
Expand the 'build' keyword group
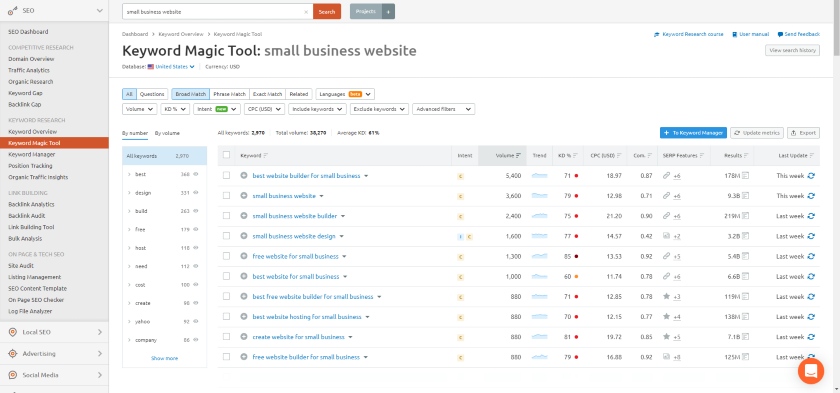(129, 211)
